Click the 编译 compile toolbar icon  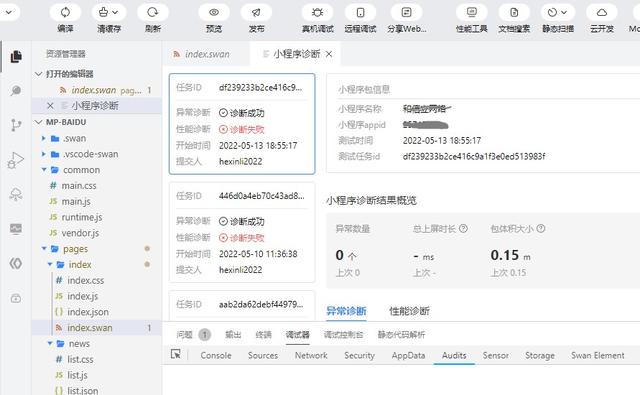pos(65,12)
